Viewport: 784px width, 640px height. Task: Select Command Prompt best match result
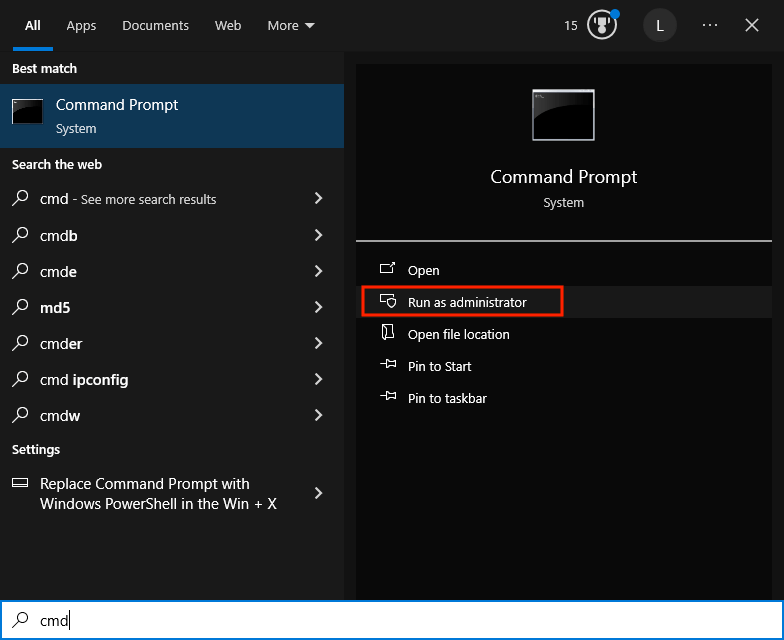tap(172, 116)
